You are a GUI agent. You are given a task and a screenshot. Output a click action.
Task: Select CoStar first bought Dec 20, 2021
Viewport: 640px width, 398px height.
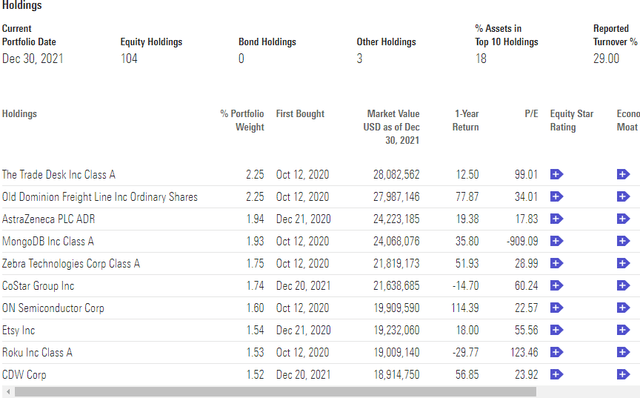tap(303, 286)
